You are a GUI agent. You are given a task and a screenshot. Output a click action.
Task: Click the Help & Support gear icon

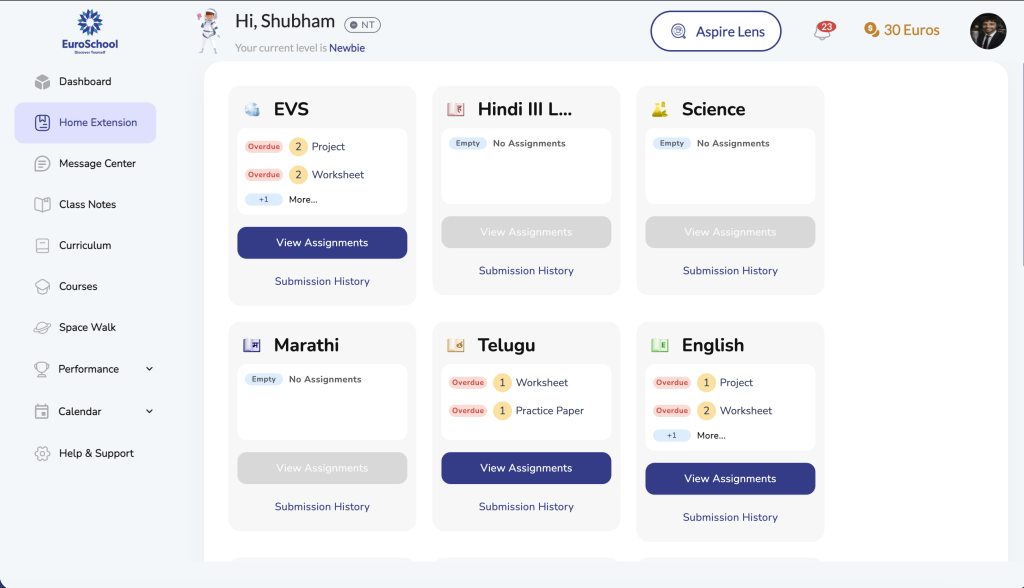(42, 454)
